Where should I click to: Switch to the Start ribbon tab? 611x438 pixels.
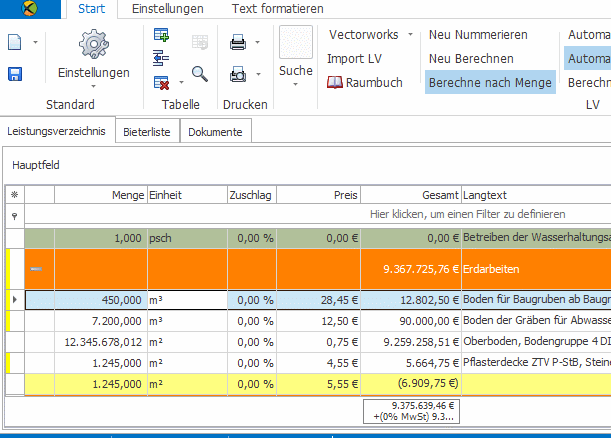[92, 9]
